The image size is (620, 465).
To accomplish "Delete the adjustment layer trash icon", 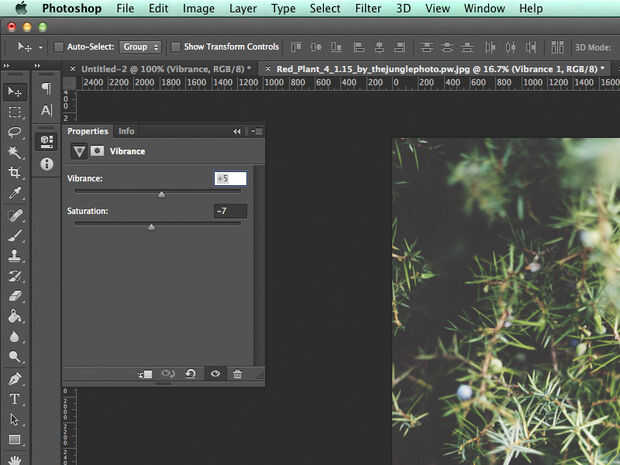I will pos(237,374).
